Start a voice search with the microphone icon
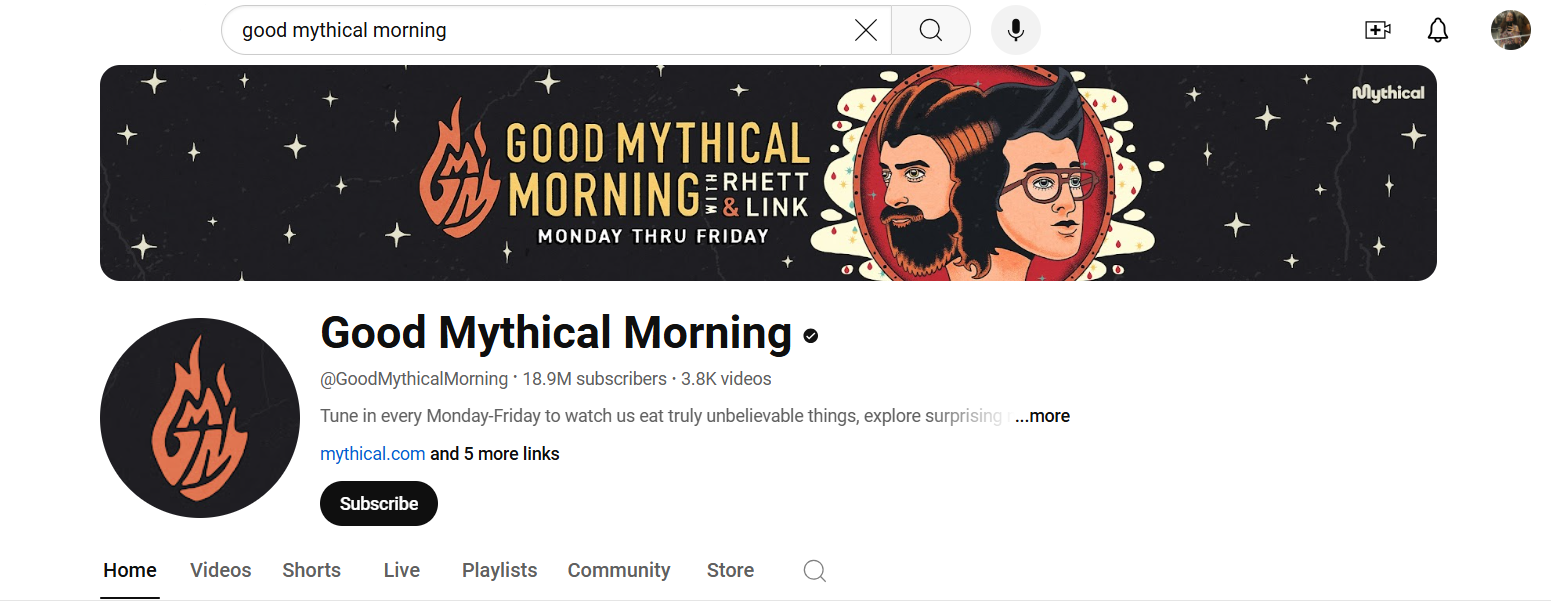1551x606 pixels. click(x=1015, y=30)
